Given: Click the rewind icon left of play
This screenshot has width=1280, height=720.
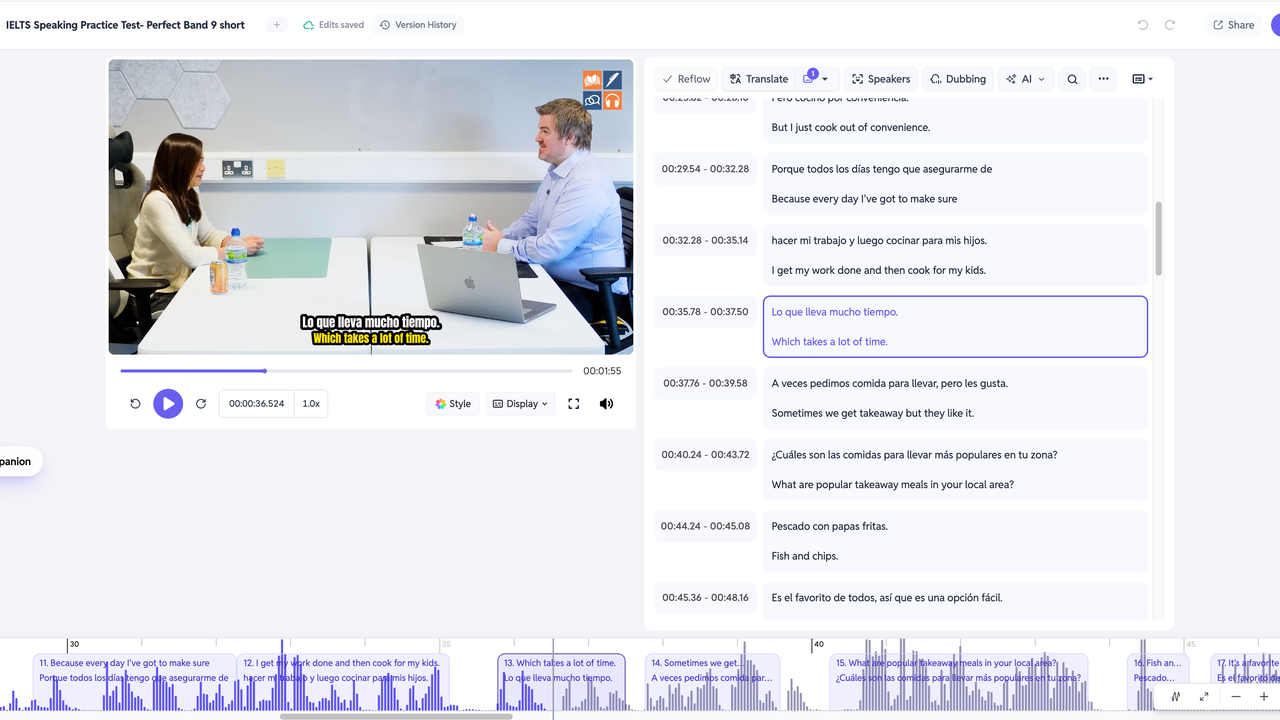Looking at the screenshot, I should [135, 404].
